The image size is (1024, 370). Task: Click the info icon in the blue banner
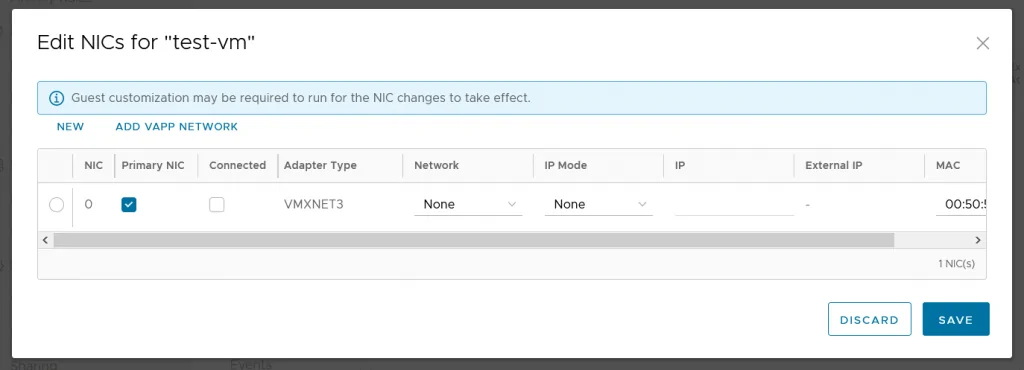pos(57,99)
